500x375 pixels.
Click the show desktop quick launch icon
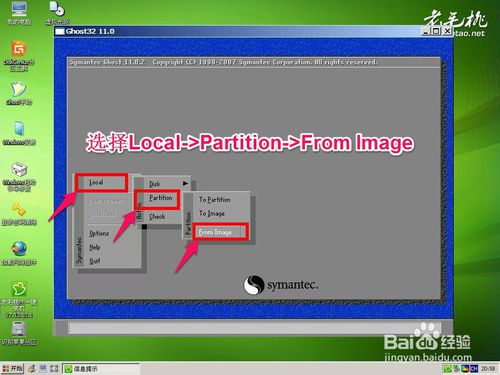tap(54, 368)
